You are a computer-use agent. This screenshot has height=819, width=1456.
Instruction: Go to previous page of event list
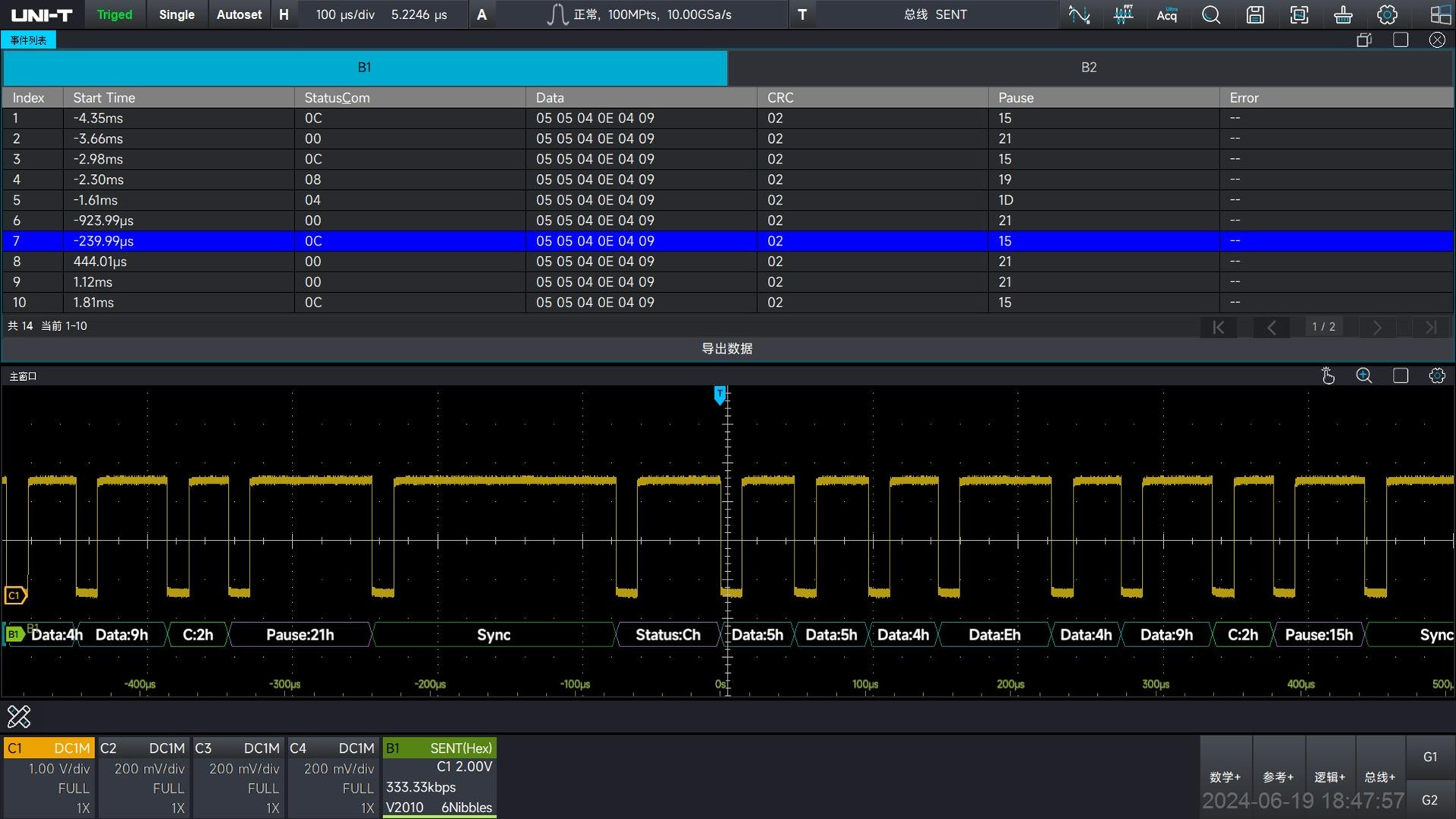(1271, 327)
